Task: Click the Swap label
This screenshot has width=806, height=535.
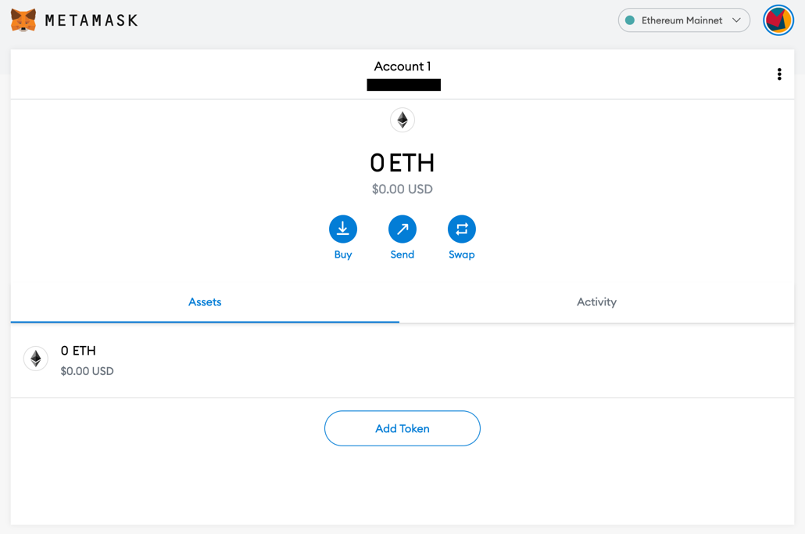Action: click(x=462, y=254)
